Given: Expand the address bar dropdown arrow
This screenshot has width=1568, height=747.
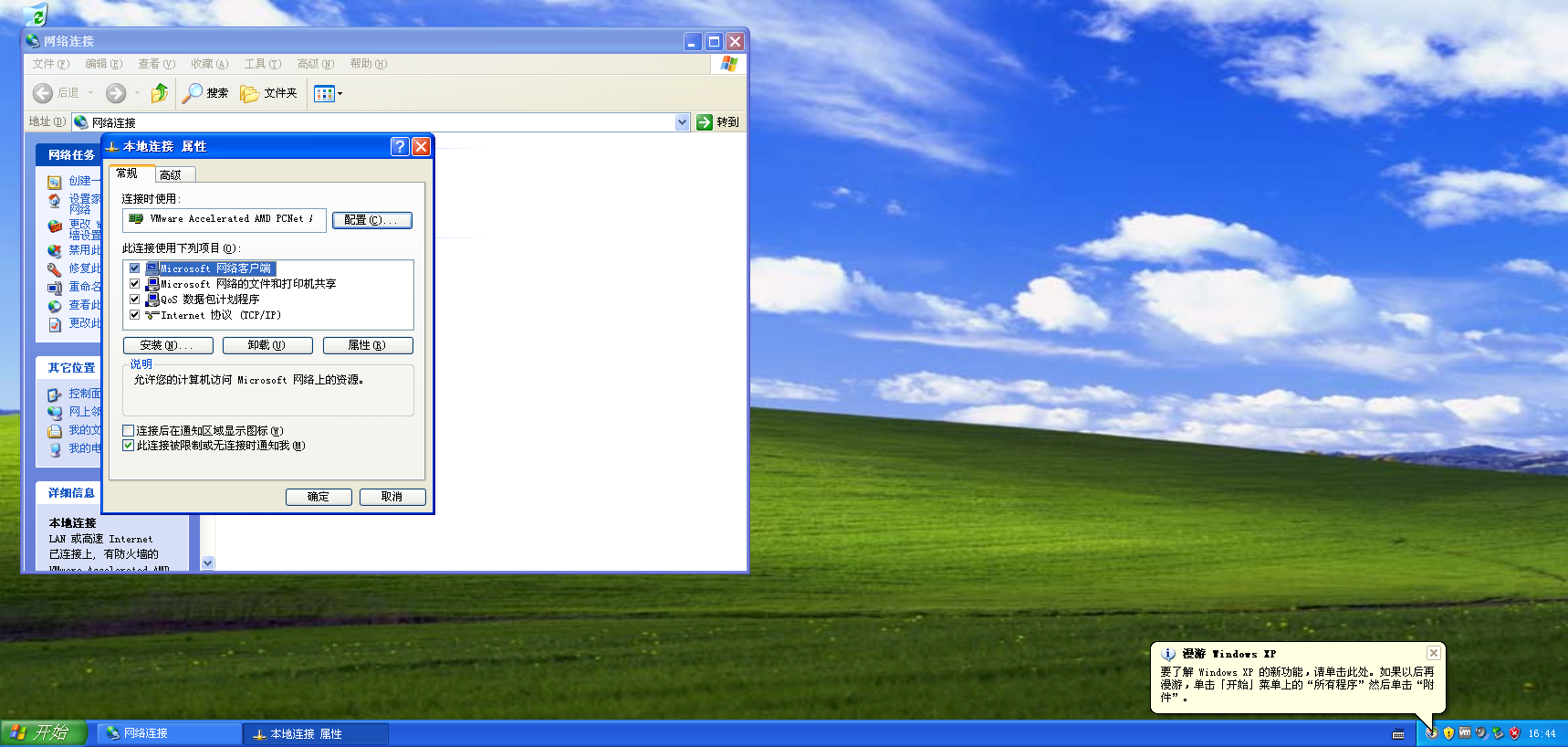Looking at the screenshot, I should point(682,122).
